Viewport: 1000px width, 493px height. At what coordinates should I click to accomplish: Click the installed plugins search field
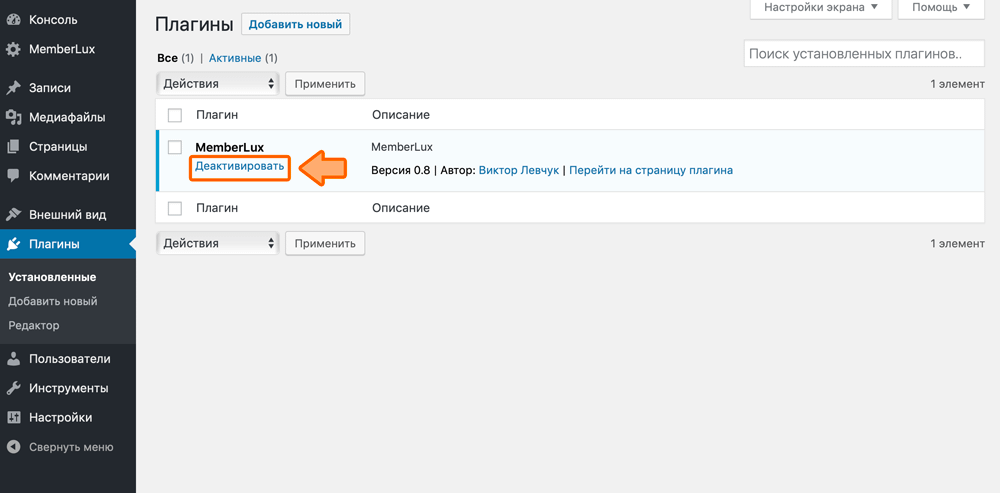[x=863, y=54]
